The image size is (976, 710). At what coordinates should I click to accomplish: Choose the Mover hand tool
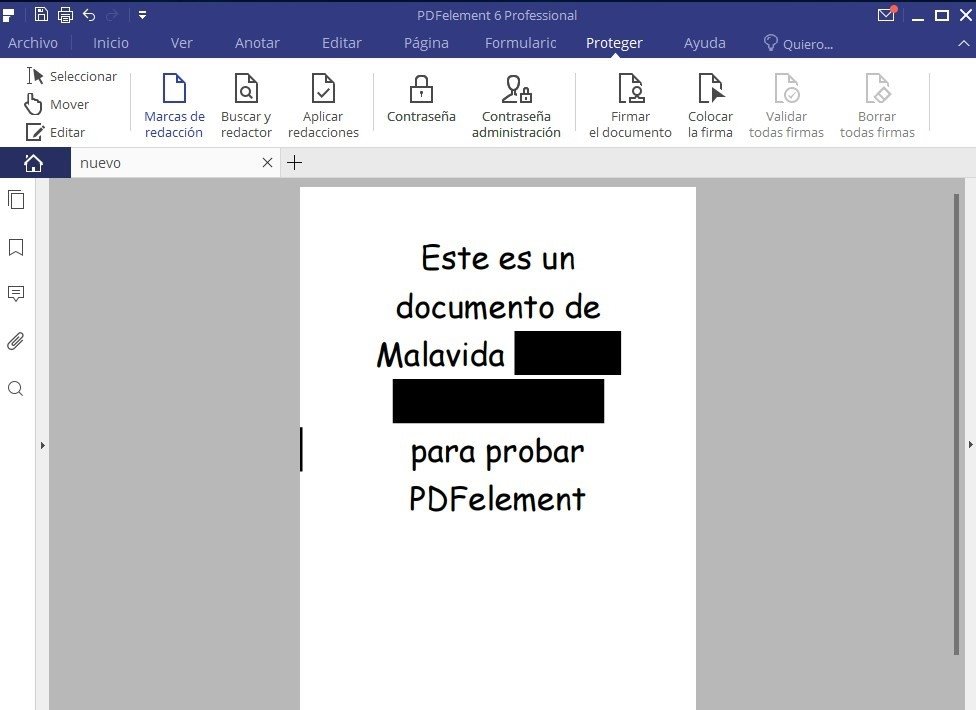[57, 104]
